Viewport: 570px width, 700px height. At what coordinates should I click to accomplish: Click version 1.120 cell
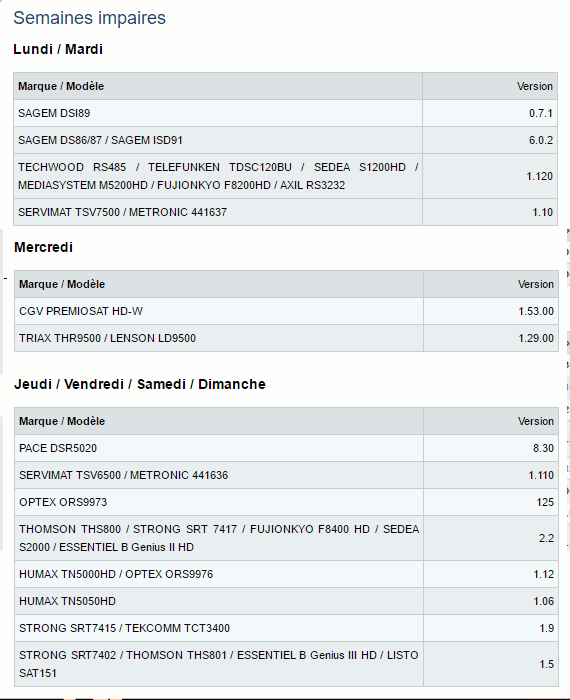pyautogui.click(x=490, y=176)
